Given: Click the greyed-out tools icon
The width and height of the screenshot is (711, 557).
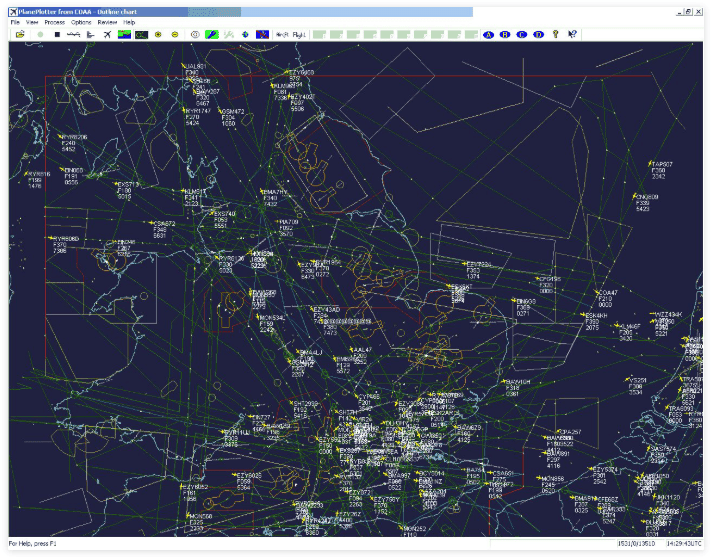Looking at the screenshot, I should [229, 34].
